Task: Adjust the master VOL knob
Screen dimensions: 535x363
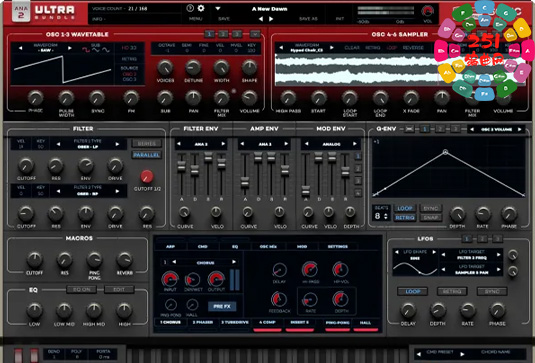Action: pos(428,11)
